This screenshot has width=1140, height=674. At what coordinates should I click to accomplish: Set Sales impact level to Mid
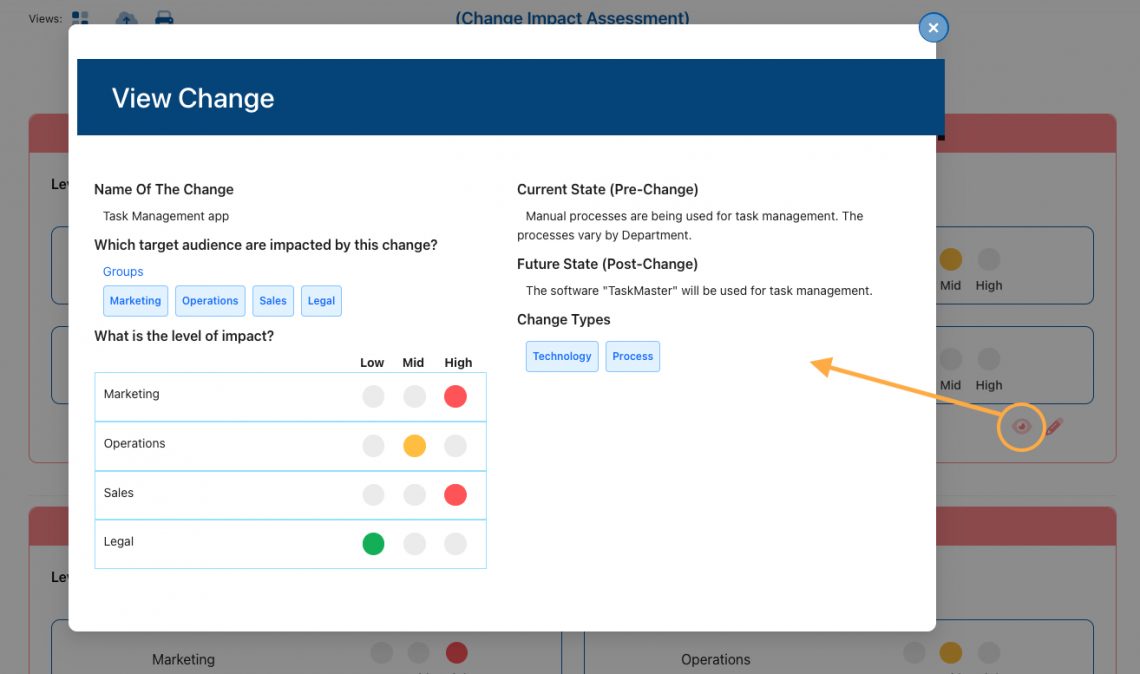pyautogui.click(x=414, y=494)
